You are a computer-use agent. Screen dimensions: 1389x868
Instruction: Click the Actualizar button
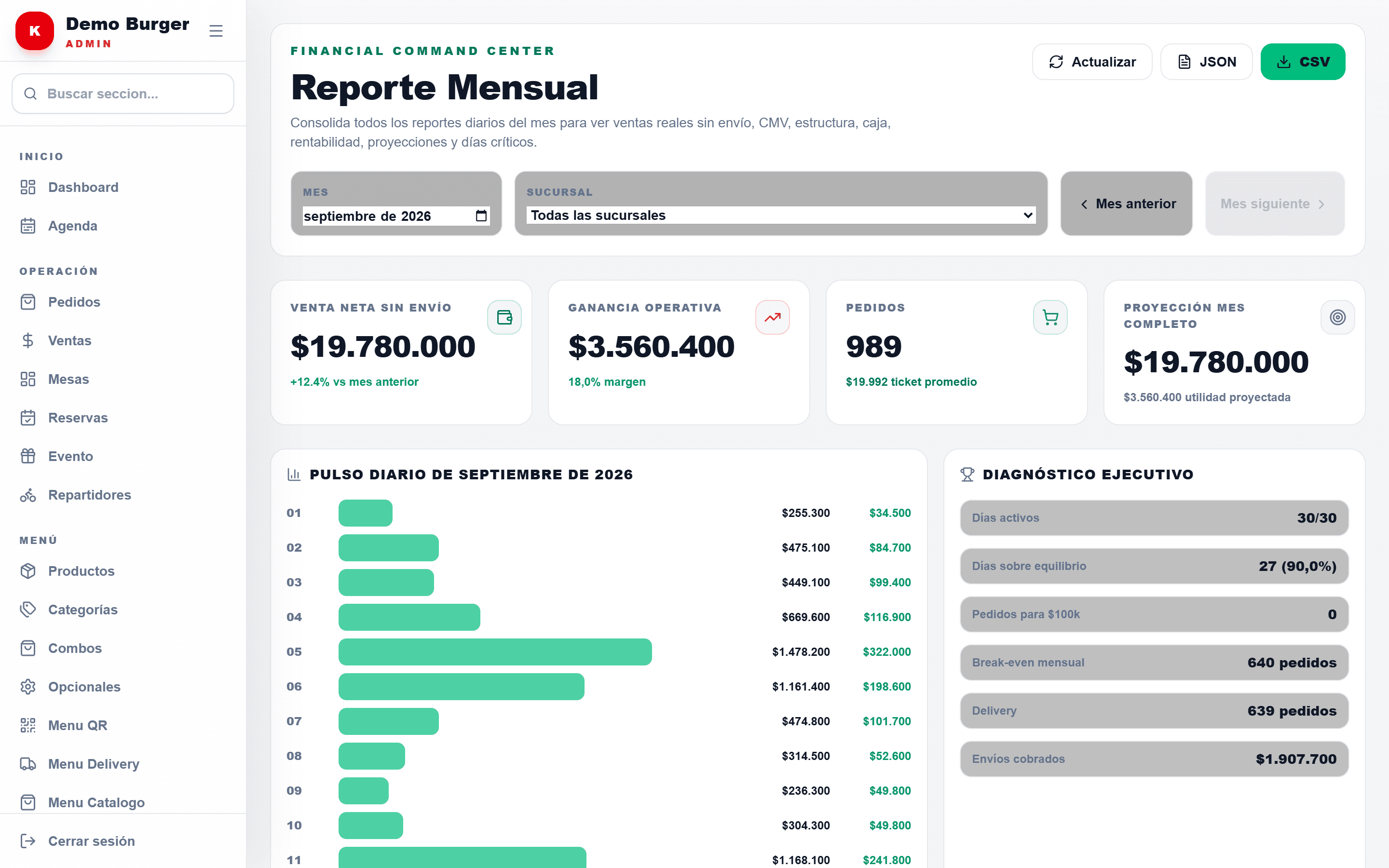[1092, 62]
